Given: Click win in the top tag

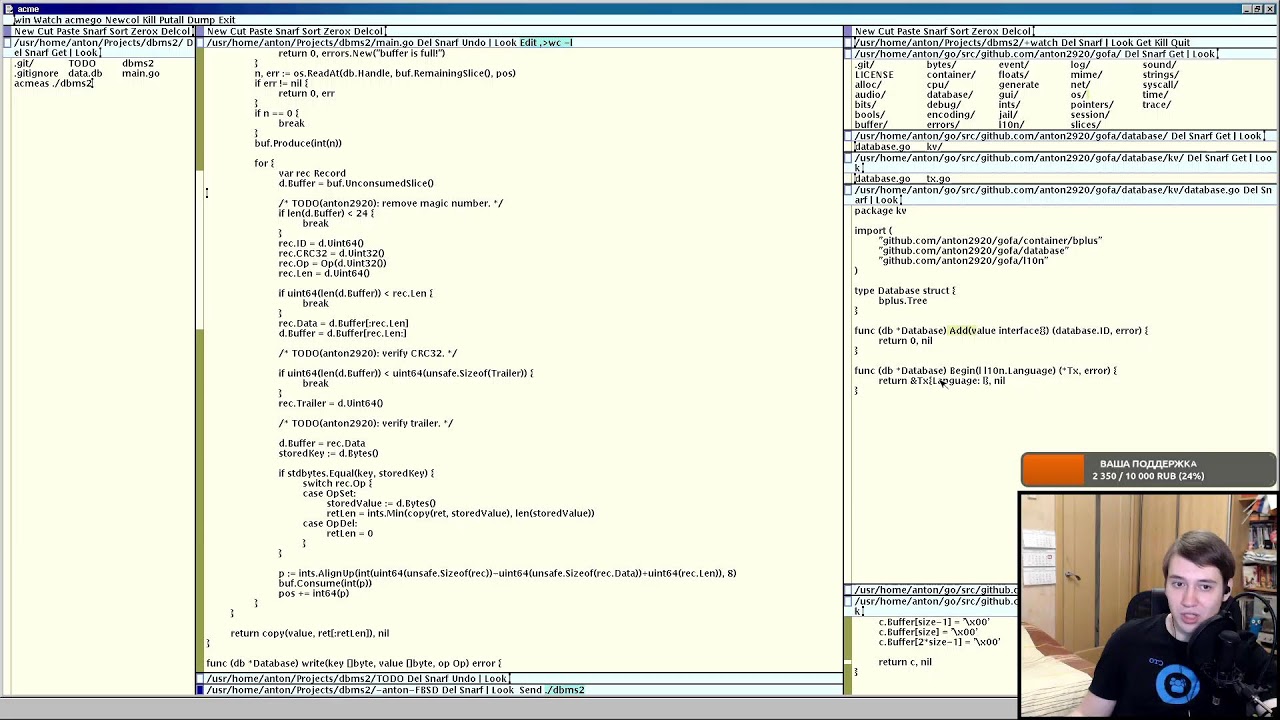Looking at the screenshot, I should coord(21,20).
